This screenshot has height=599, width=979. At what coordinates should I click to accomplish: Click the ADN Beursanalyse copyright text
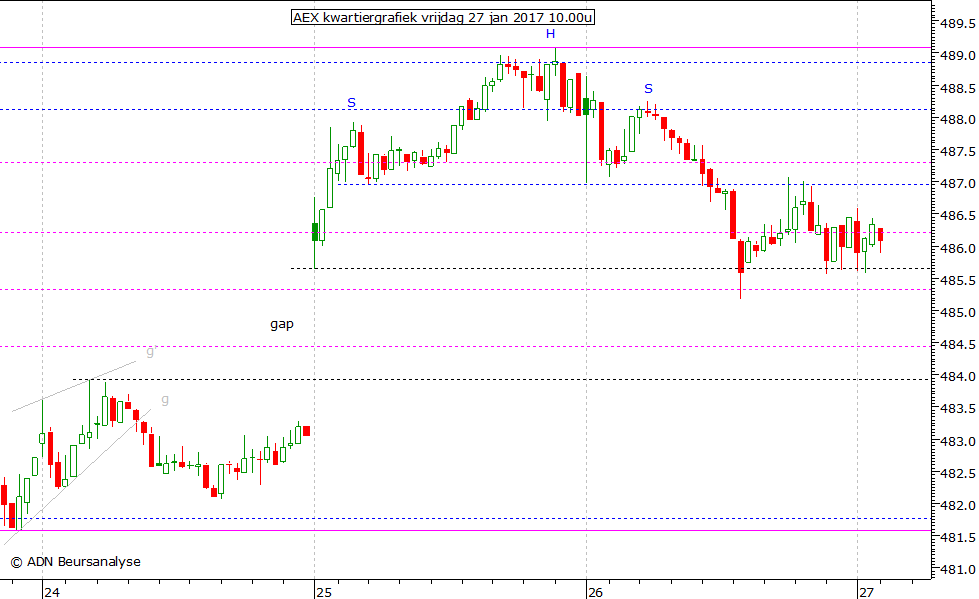[76, 562]
